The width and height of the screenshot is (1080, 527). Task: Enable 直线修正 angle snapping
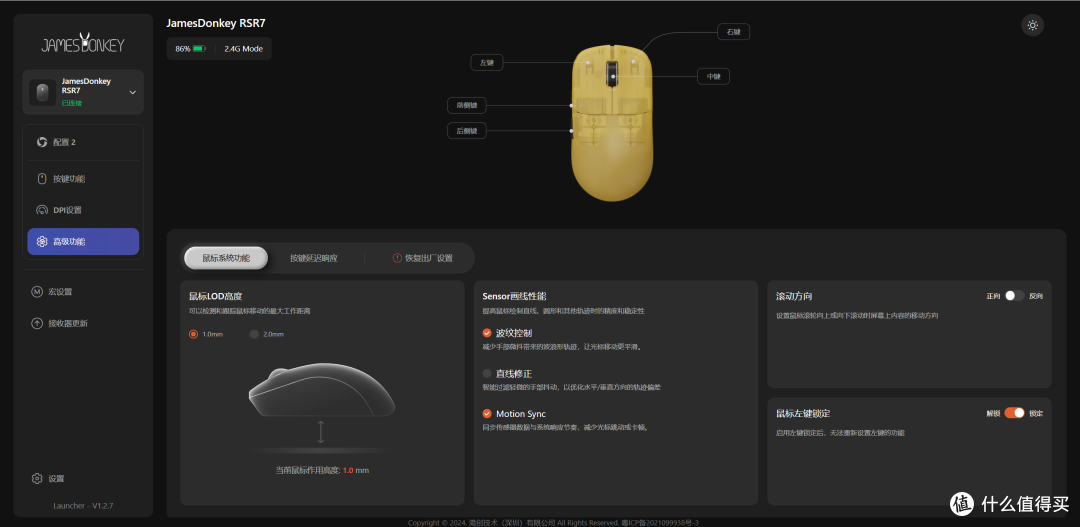tap(488, 373)
